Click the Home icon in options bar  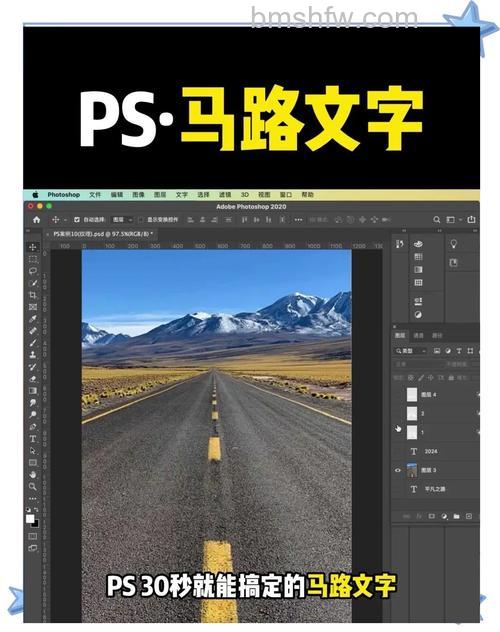click(37, 220)
